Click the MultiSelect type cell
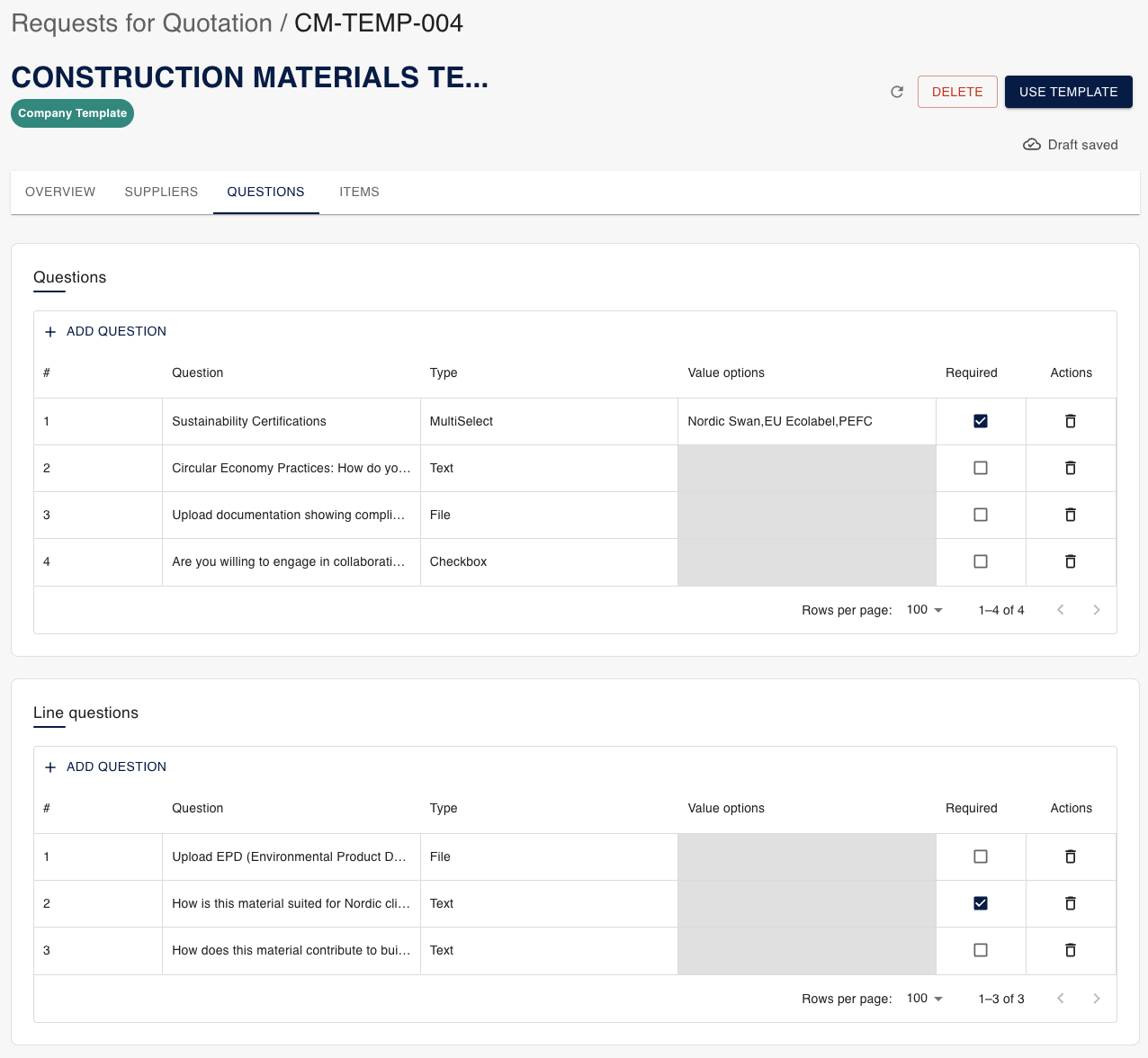This screenshot has height=1058, width=1148. (549, 421)
